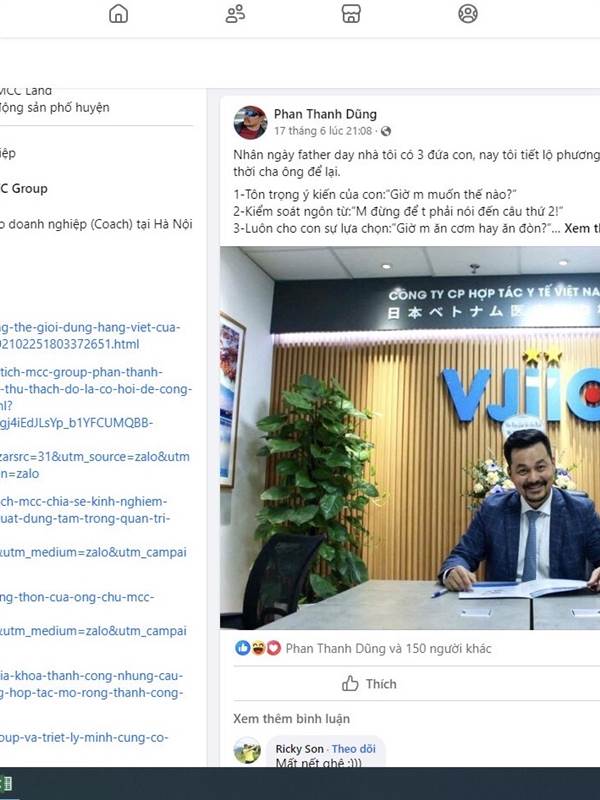Viewport: 600px width, 800px height.
Task: Click Theo dõi next to Ricky Son
Action: click(x=353, y=748)
